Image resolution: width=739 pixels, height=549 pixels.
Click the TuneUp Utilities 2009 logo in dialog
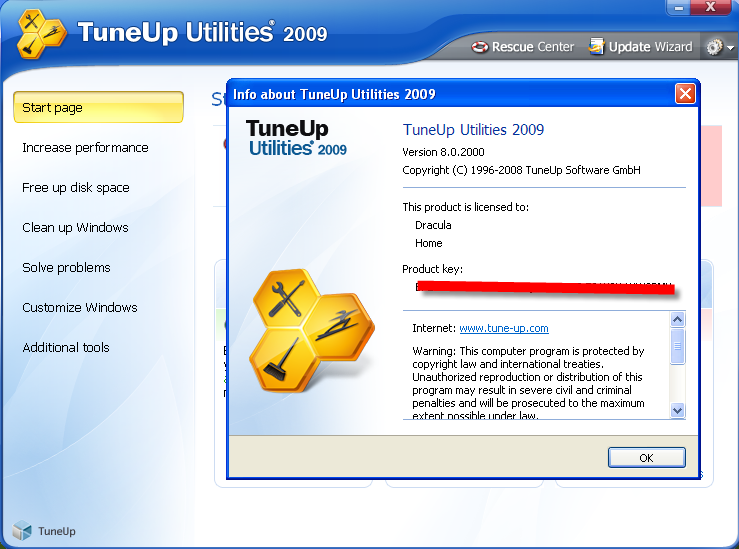pyautogui.click(x=296, y=138)
